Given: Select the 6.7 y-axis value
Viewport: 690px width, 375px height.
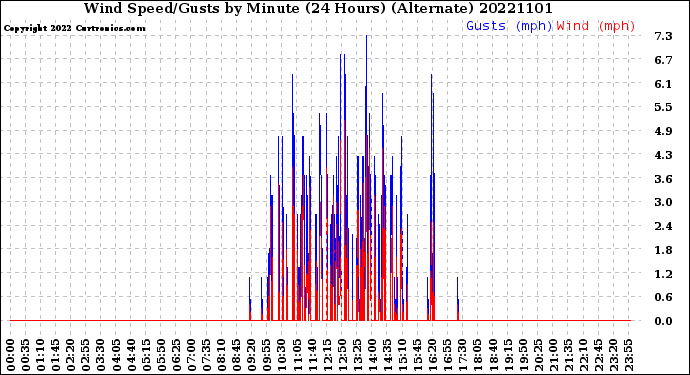Looking at the screenshot, I should [664, 60].
